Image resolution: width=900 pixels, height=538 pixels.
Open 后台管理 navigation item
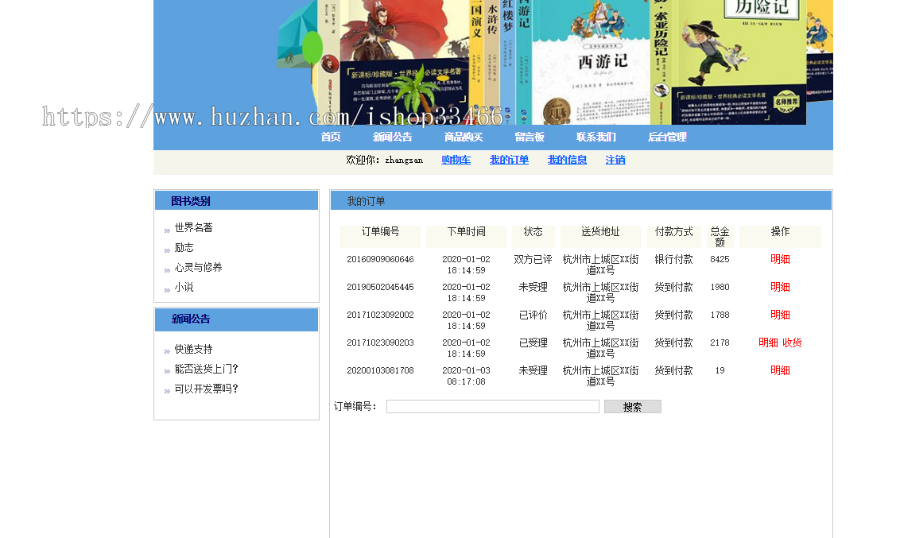tap(667, 137)
